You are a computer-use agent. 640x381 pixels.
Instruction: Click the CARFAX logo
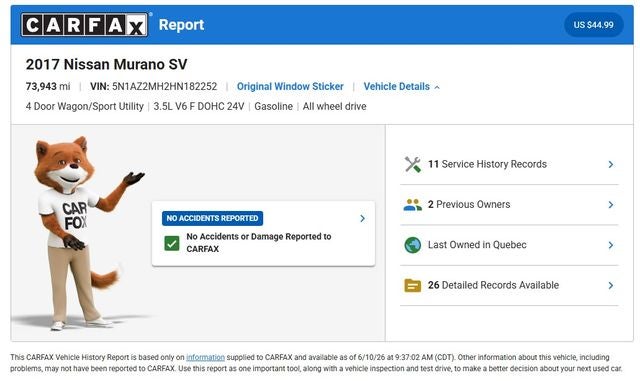click(84, 25)
